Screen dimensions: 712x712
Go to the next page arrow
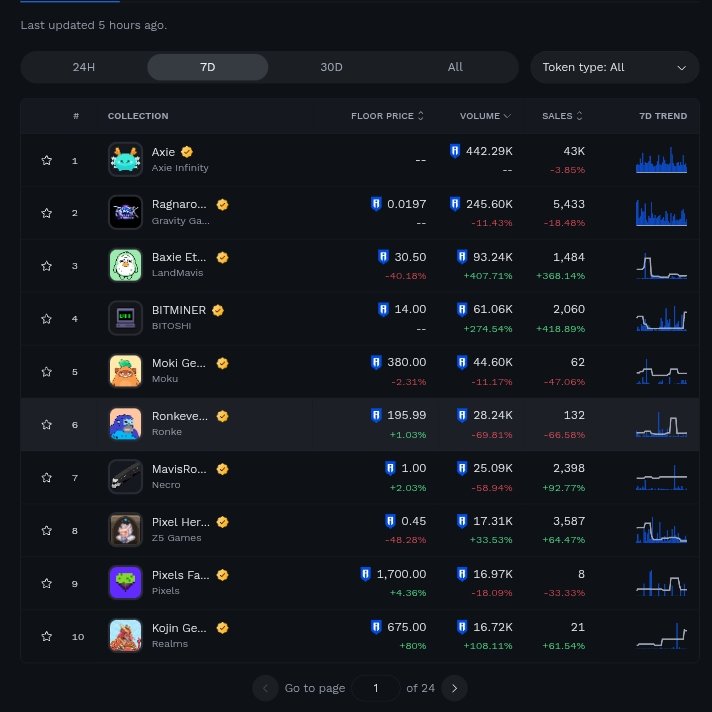coord(455,688)
